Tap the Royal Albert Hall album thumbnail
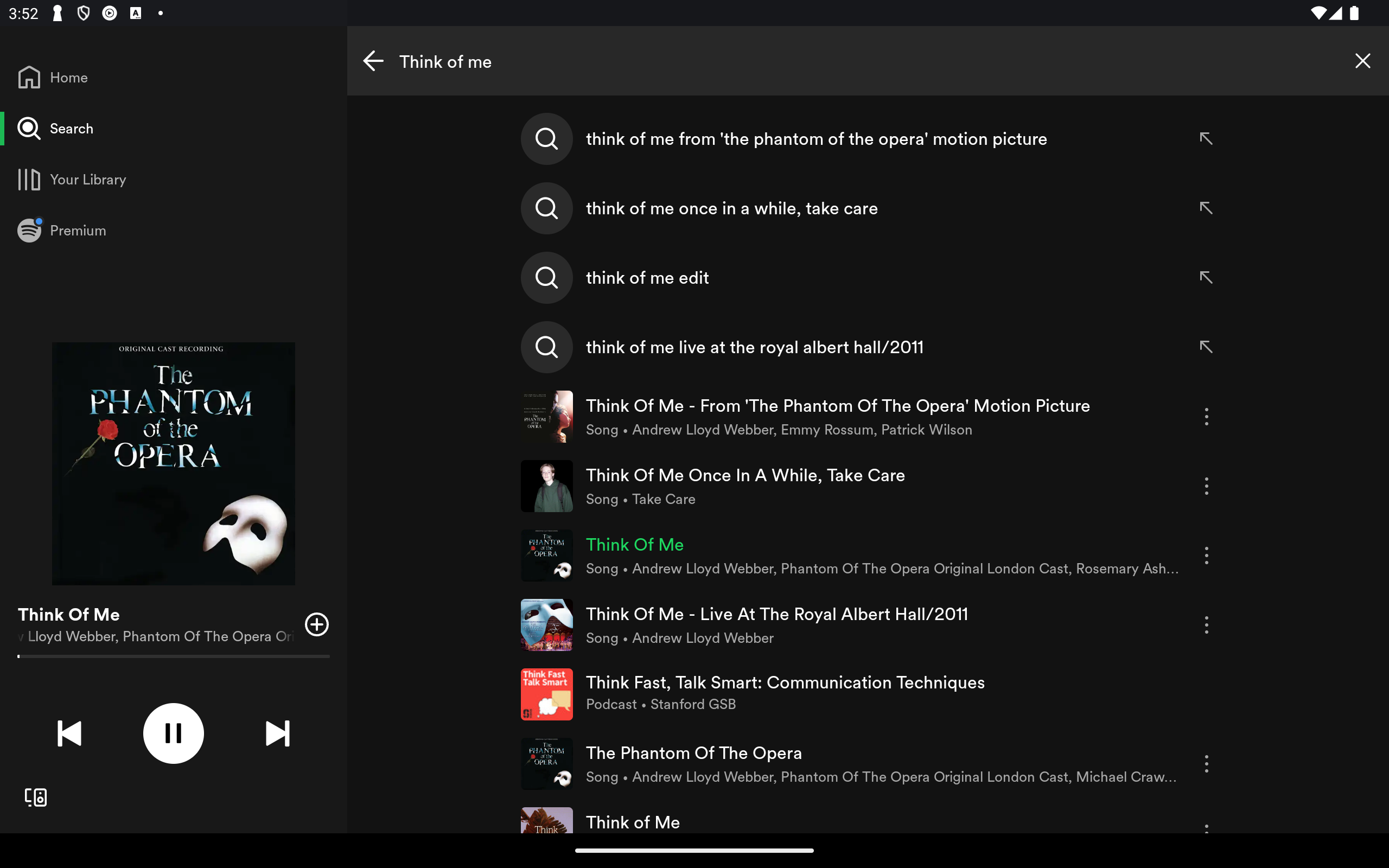Viewport: 1389px width, 868px height. [x=546, y=625]
